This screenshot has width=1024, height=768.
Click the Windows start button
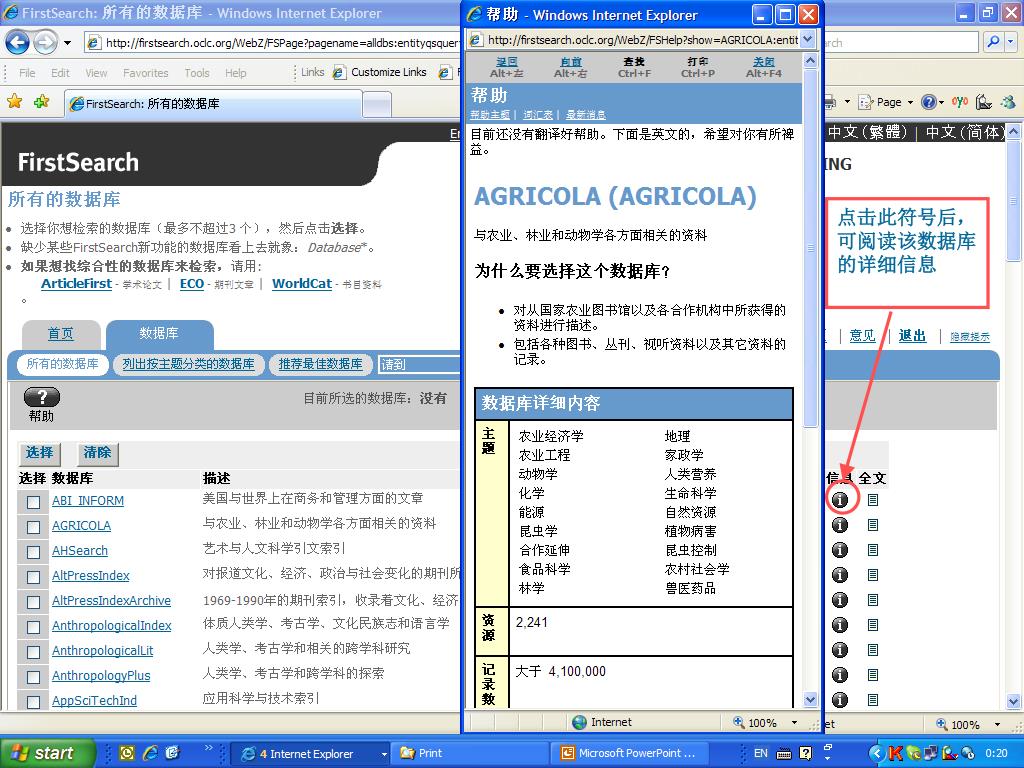point(48,753)
